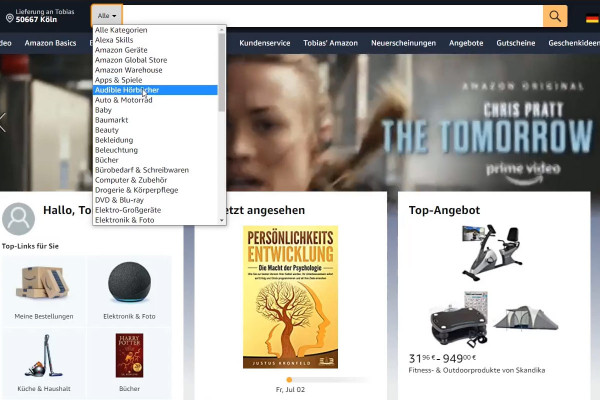The image size is (600, 400).
Task: Click scroll down arrow of category list
Action: coord(222,220)
